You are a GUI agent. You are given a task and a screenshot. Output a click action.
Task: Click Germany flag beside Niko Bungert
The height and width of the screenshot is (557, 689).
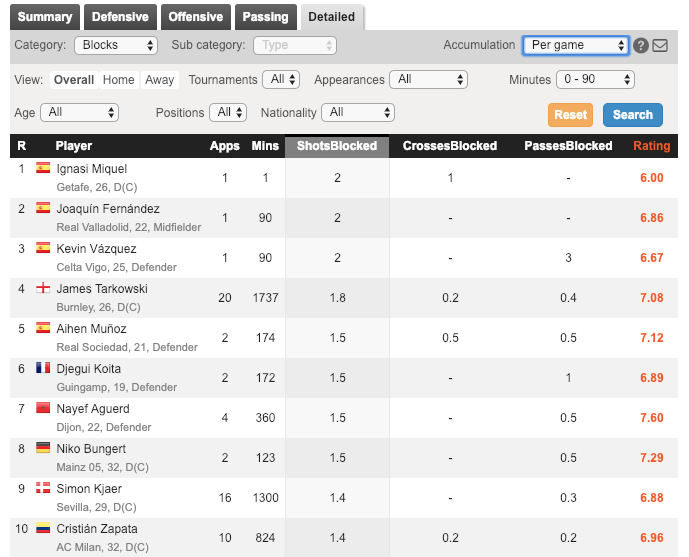pos(43,448)
